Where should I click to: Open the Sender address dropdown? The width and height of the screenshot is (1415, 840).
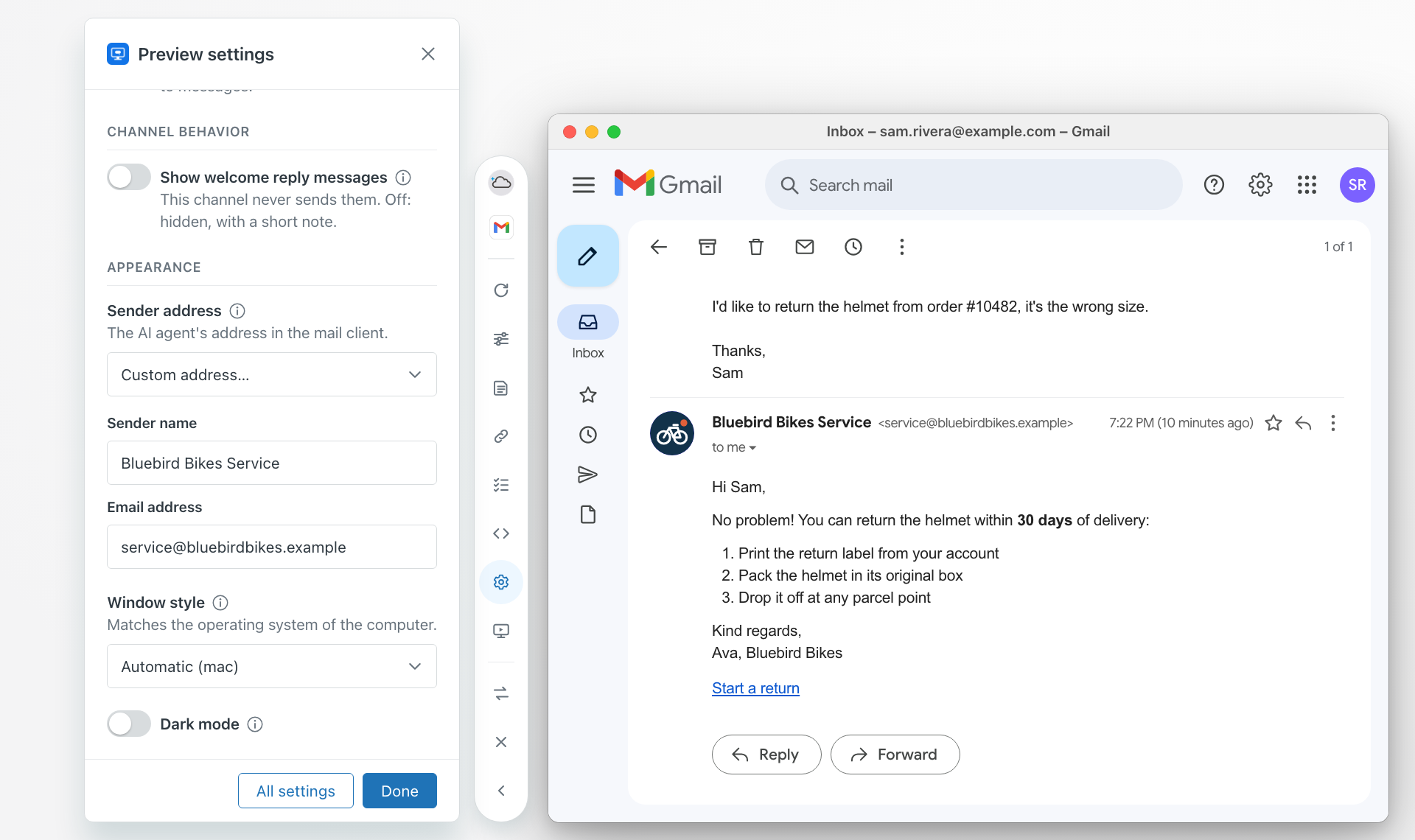click(x=272, y=374)
